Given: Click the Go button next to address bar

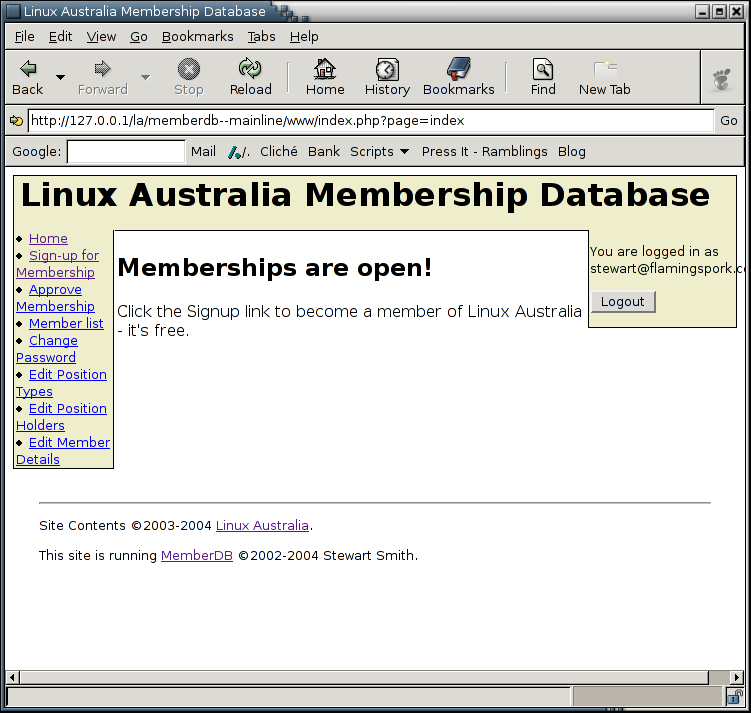Looking at the screenshot, I should [728, 121].
